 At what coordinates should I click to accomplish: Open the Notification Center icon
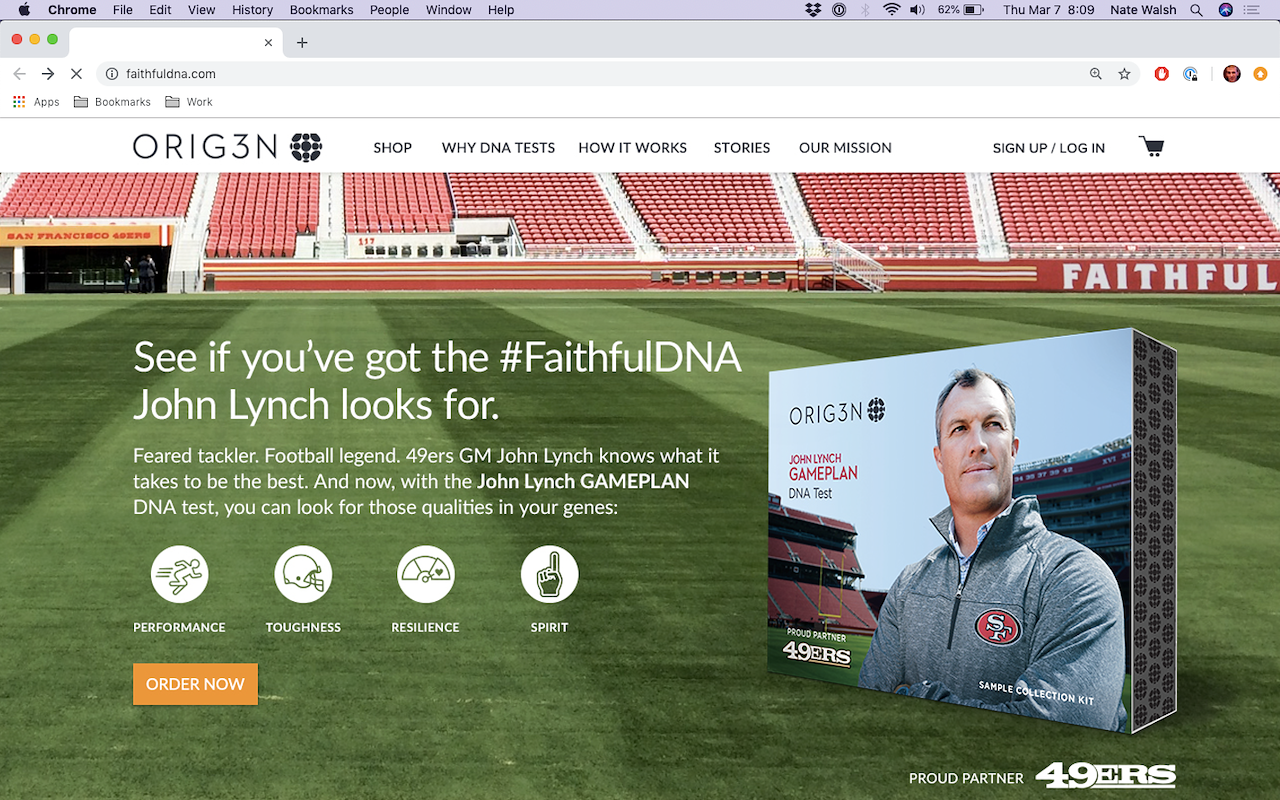(x=1251, y=10)
